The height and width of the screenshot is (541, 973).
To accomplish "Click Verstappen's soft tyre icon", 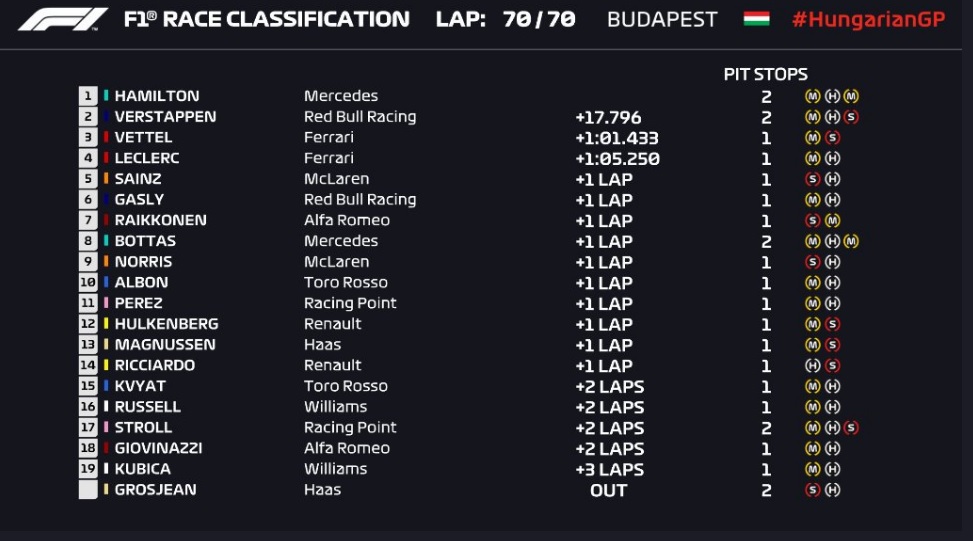I will tap(851, 117).
